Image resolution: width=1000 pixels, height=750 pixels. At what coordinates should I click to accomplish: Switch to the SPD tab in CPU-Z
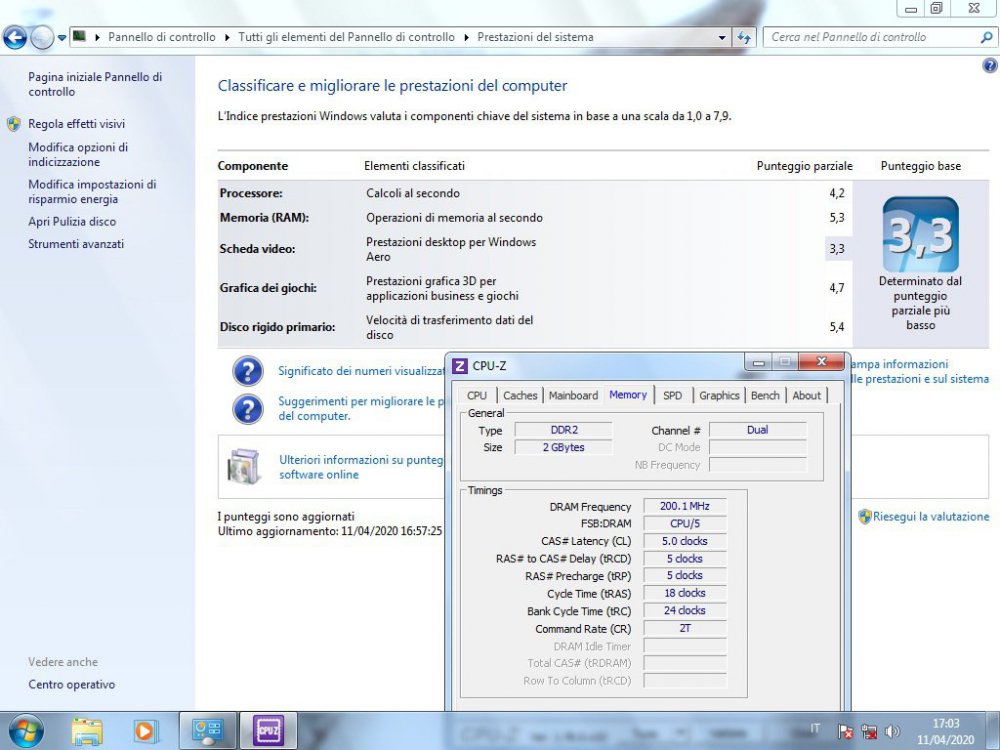[x=673, y=395]
